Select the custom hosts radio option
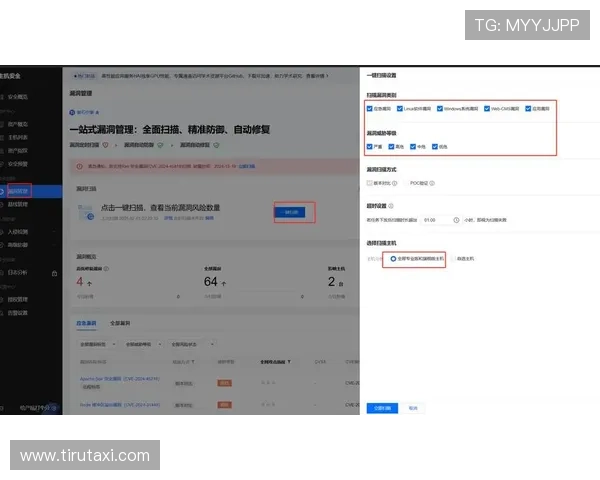 tap(453, 259)
